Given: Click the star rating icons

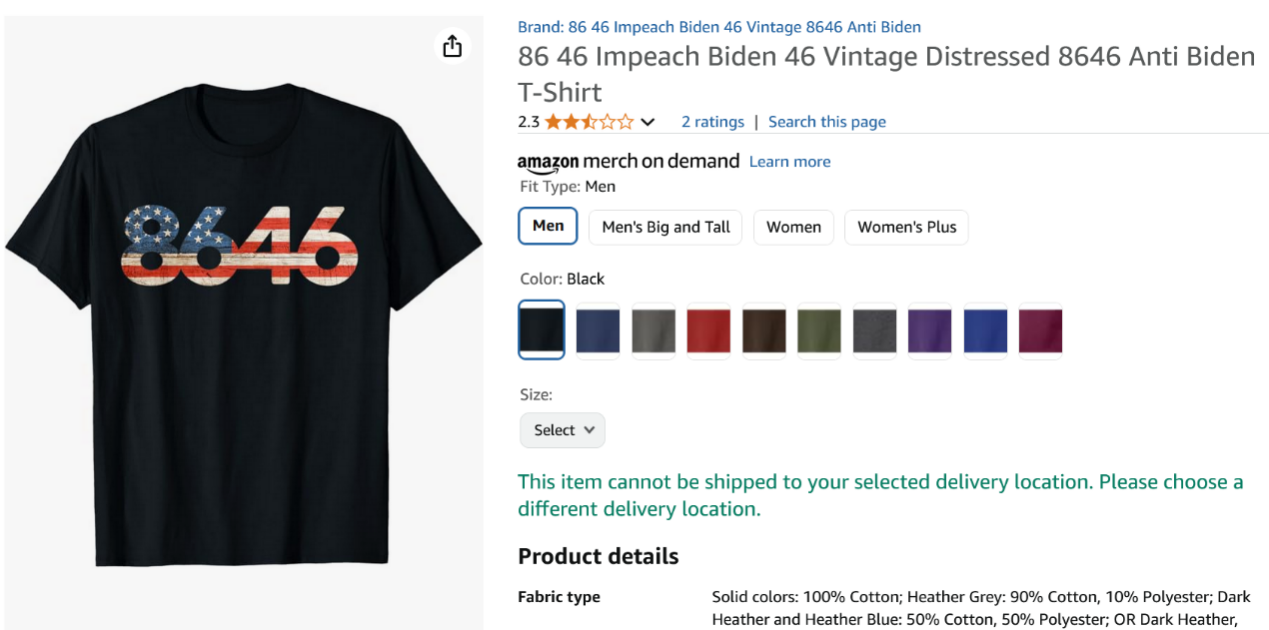Looking at the screenshot, I should click(589, 122).
